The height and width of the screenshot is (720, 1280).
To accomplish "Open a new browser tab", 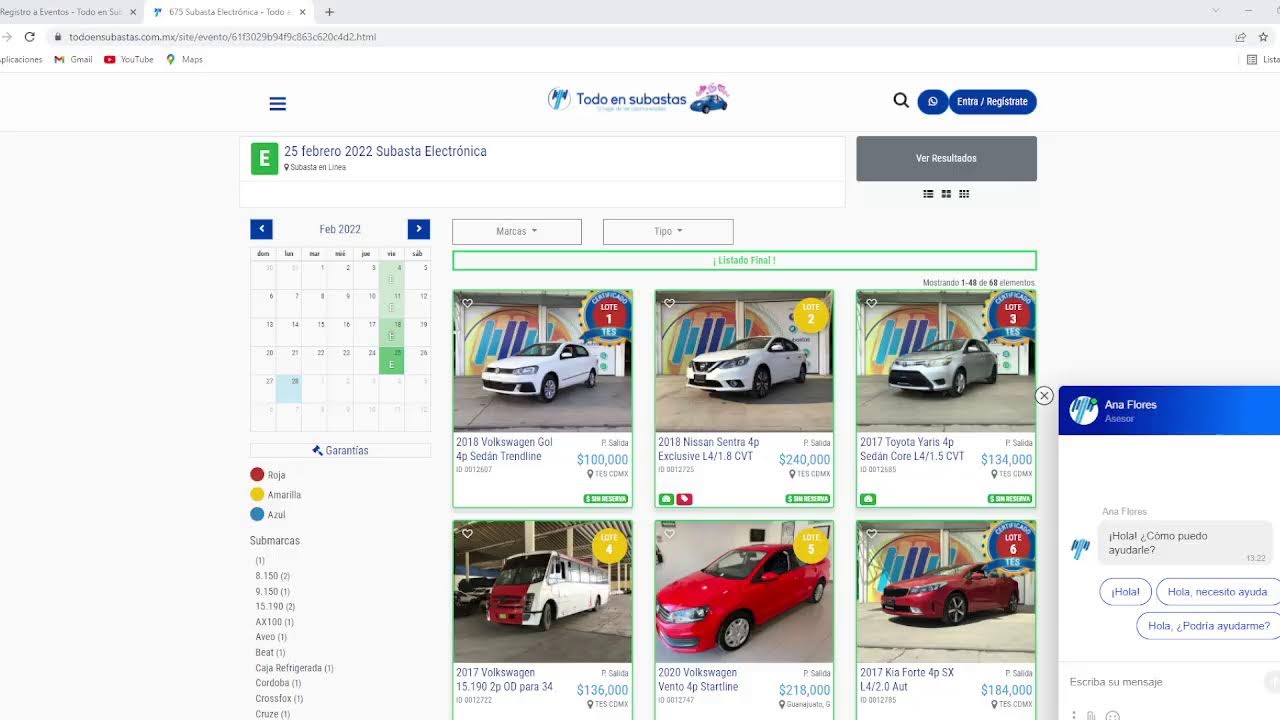I will 330,12.
